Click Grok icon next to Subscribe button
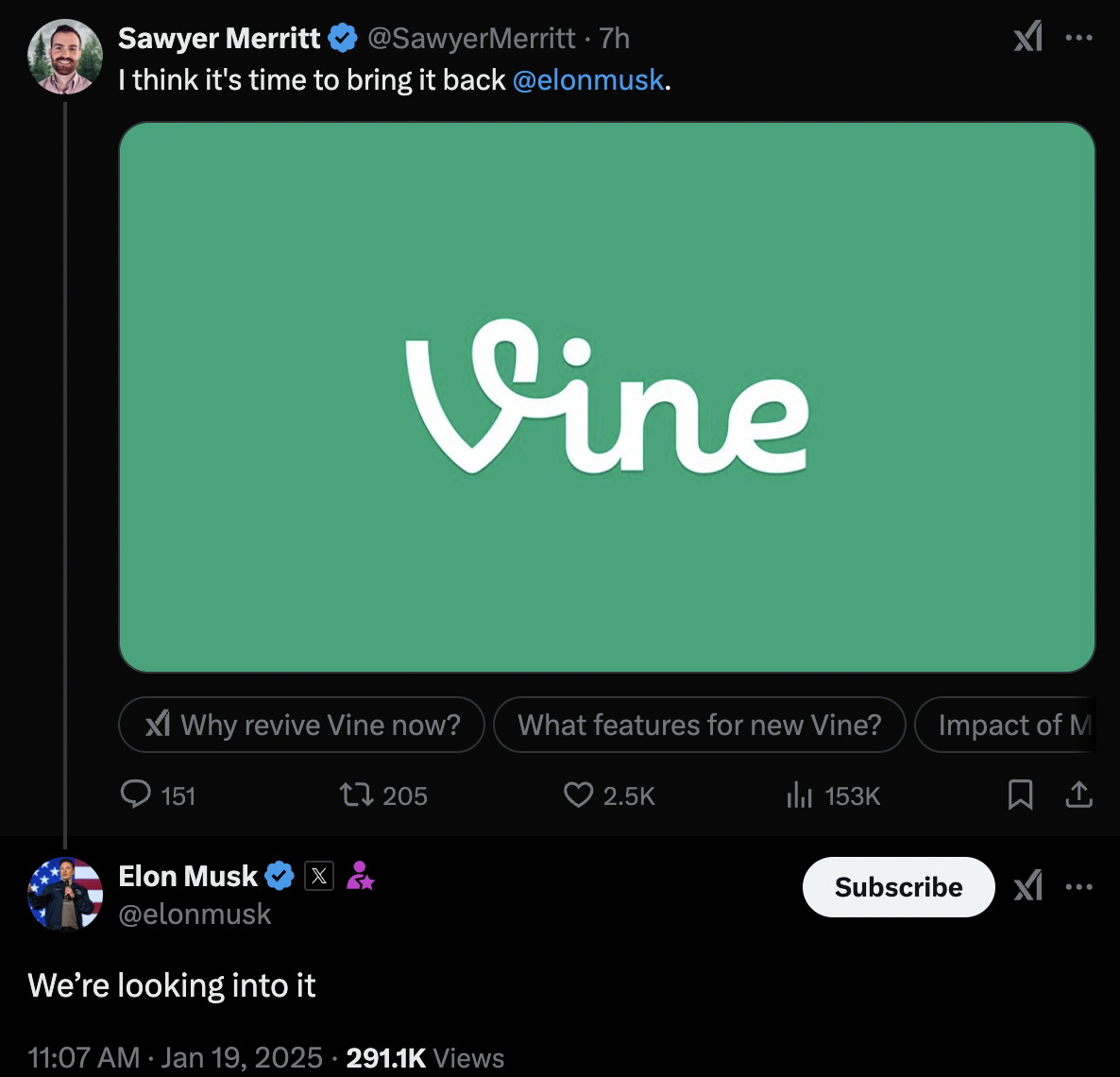 click(x=1027, y=886)
